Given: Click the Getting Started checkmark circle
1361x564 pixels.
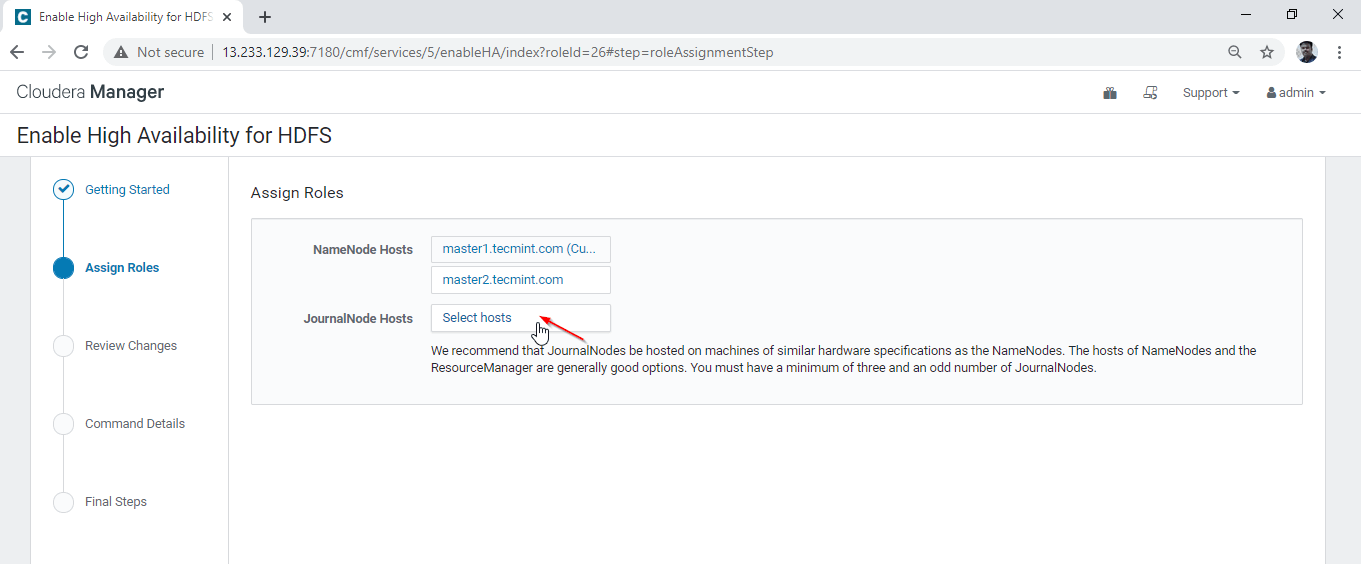Looking at the screenshot, I should (x=63, y=189).
